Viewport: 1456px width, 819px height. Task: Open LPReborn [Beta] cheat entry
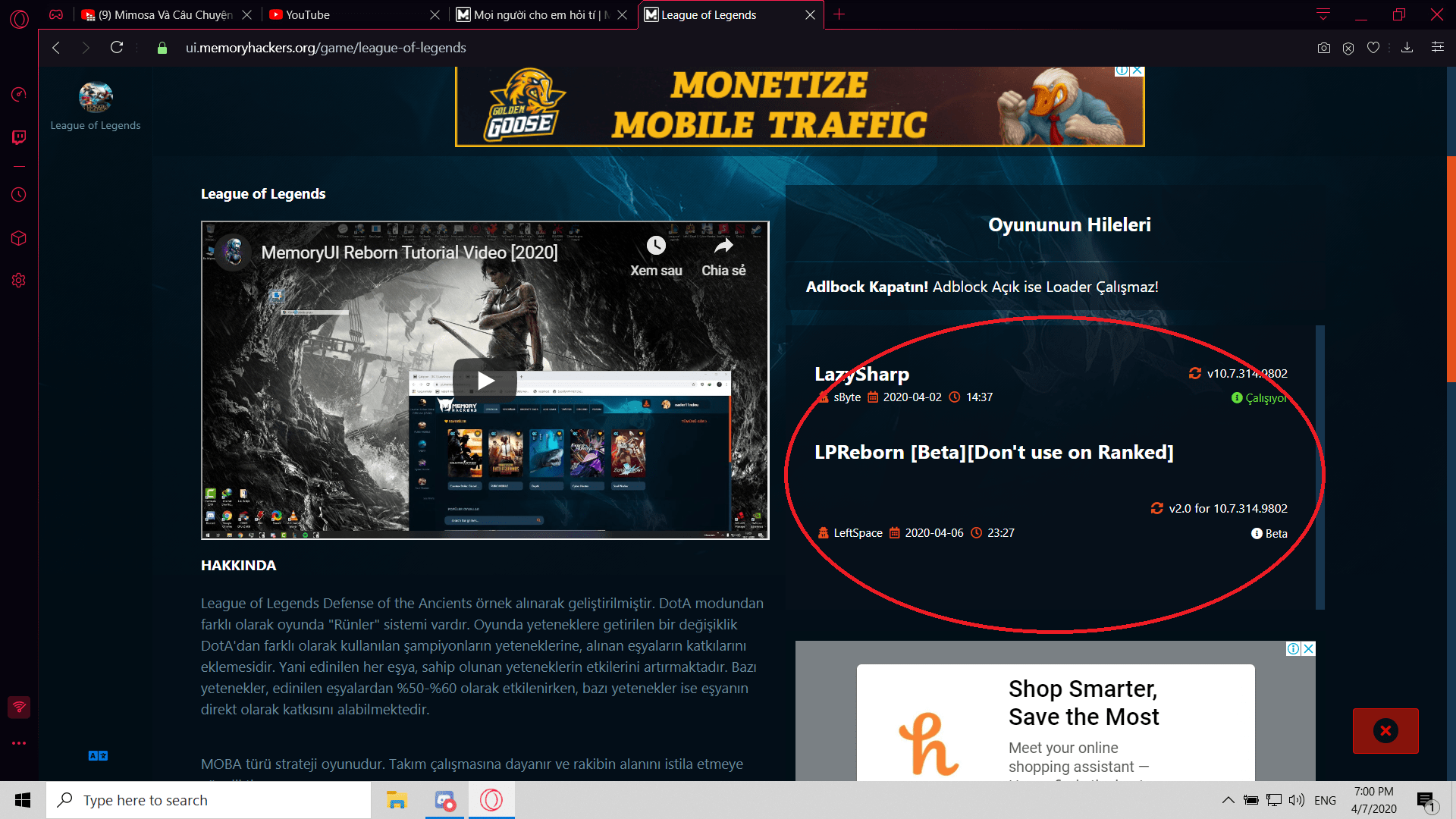(994, 452)
